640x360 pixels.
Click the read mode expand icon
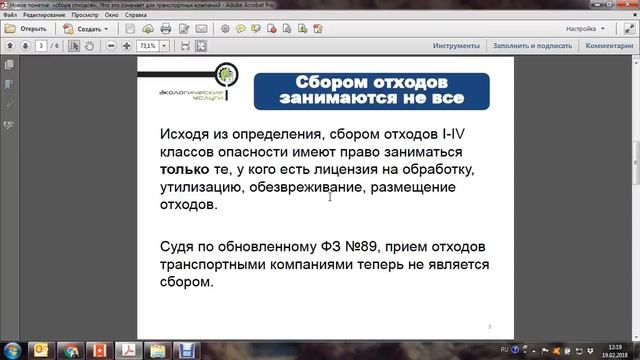[x=629, y=29]
